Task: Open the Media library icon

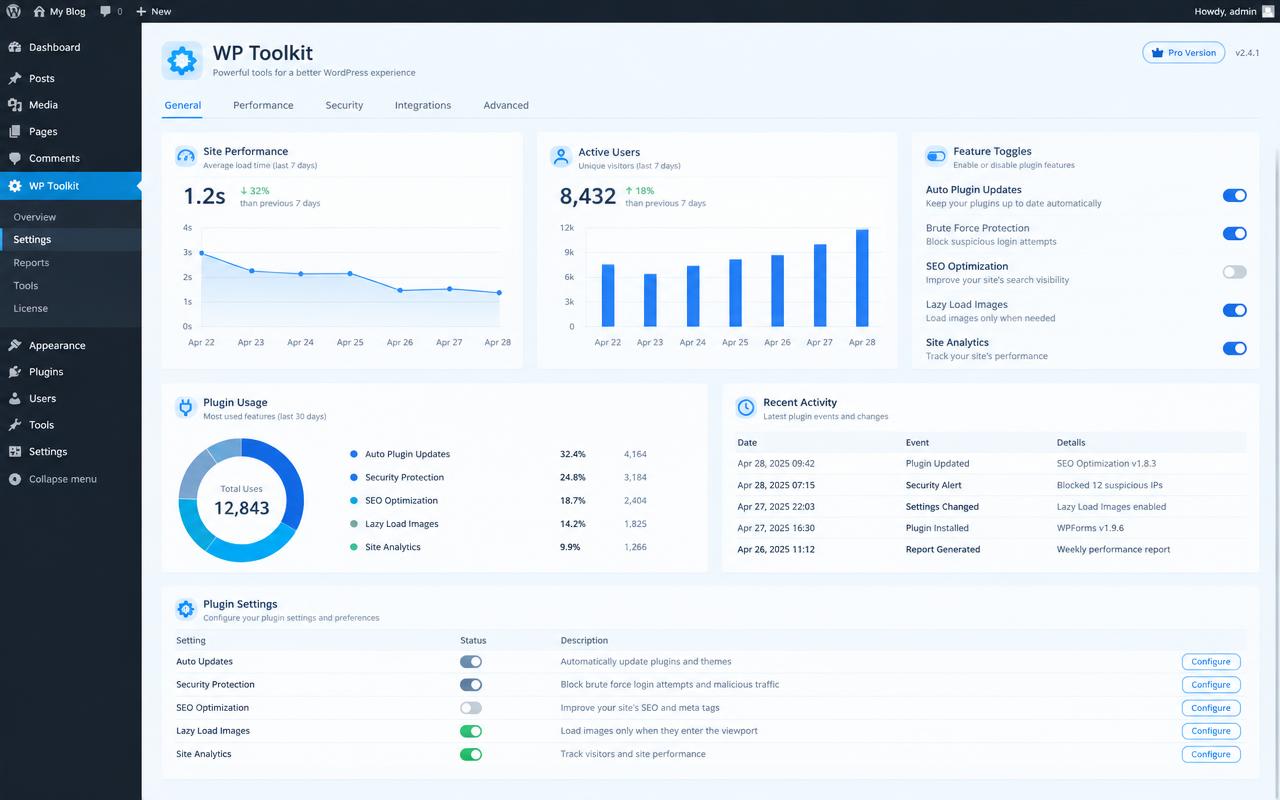Action: pos(15,105)
